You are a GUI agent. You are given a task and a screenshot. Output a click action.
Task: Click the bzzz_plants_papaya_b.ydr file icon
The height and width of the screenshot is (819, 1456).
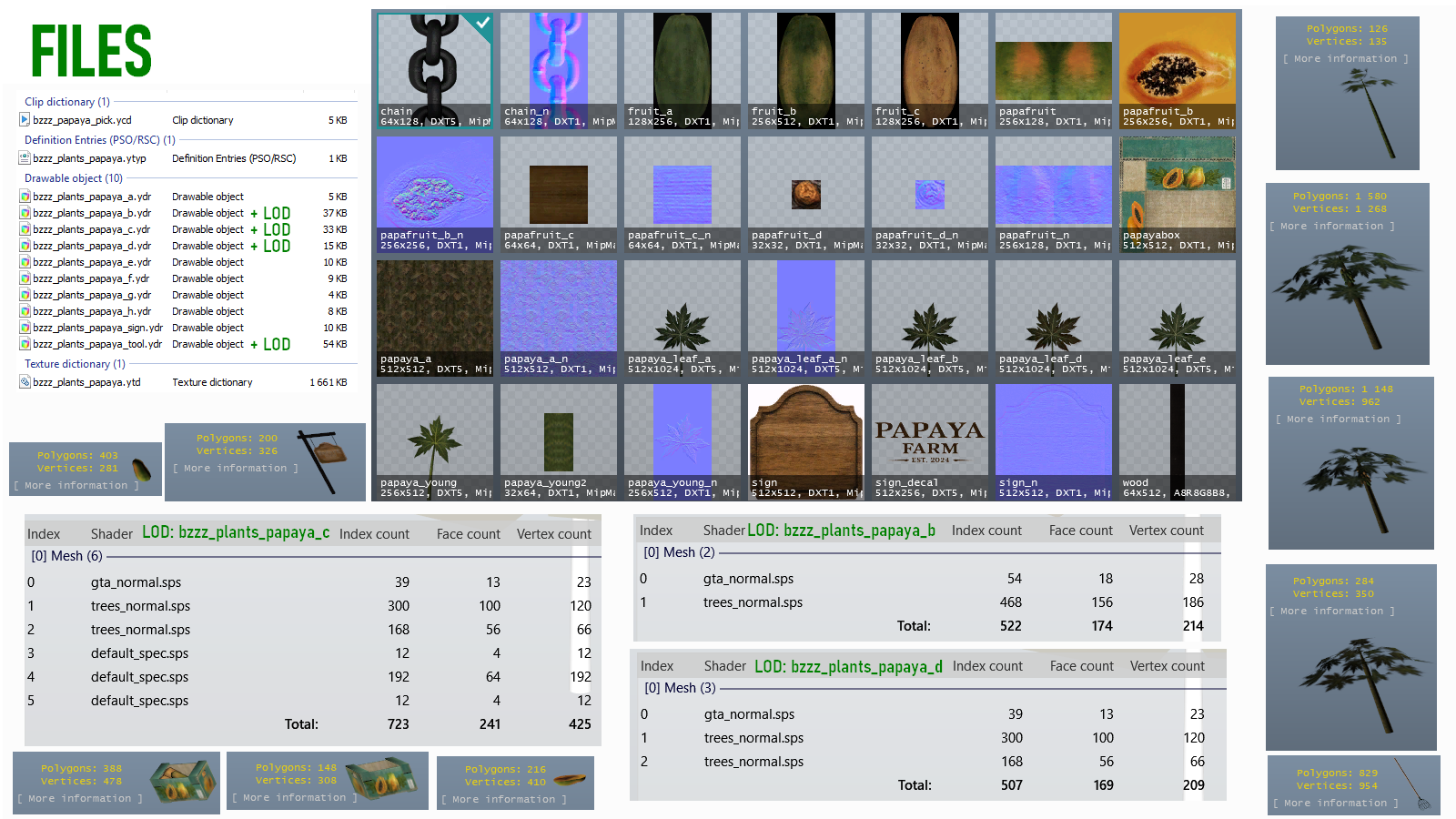(x=25, y=212)
